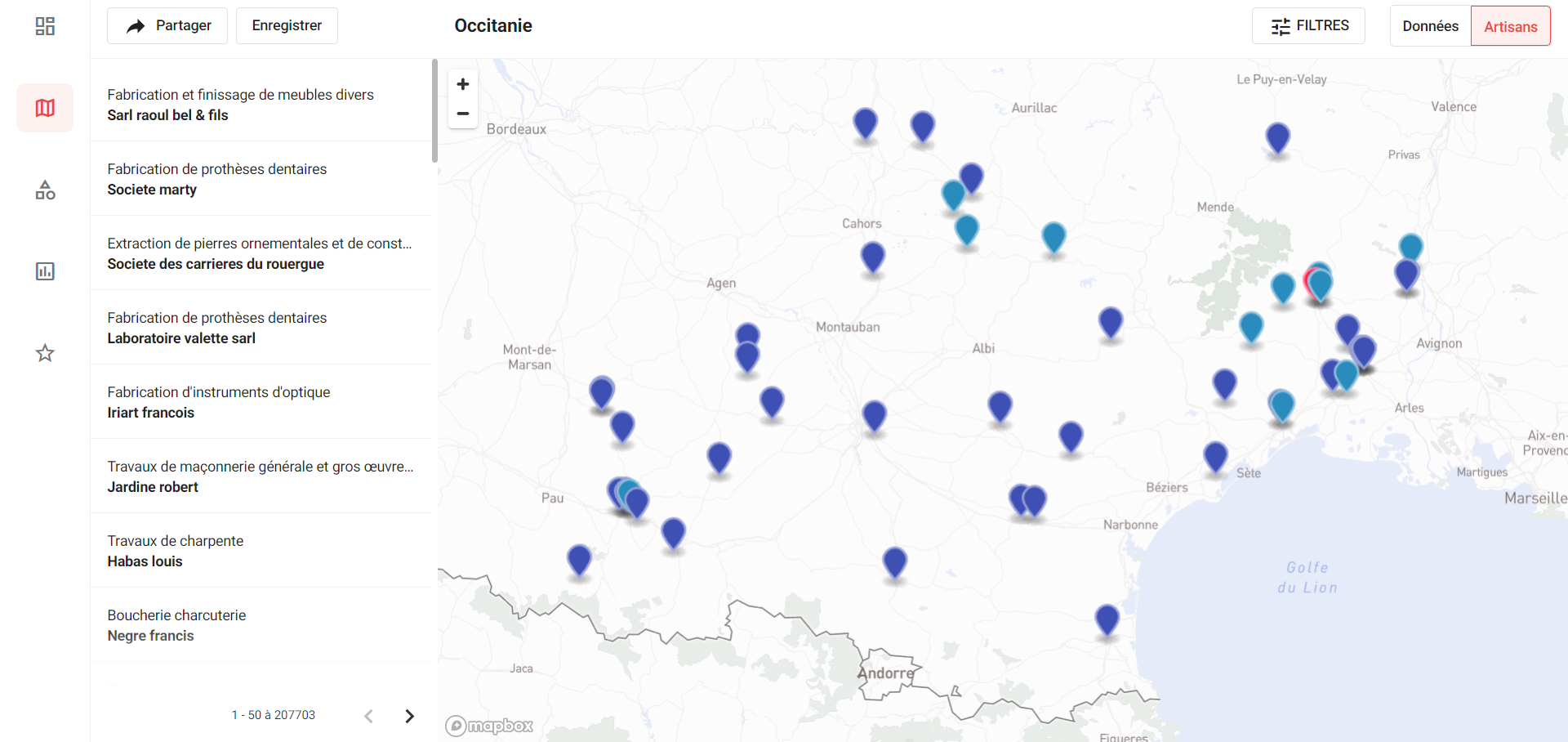Click the Enregistrer button
1568x742 pixels.
[x=287, y=25]
